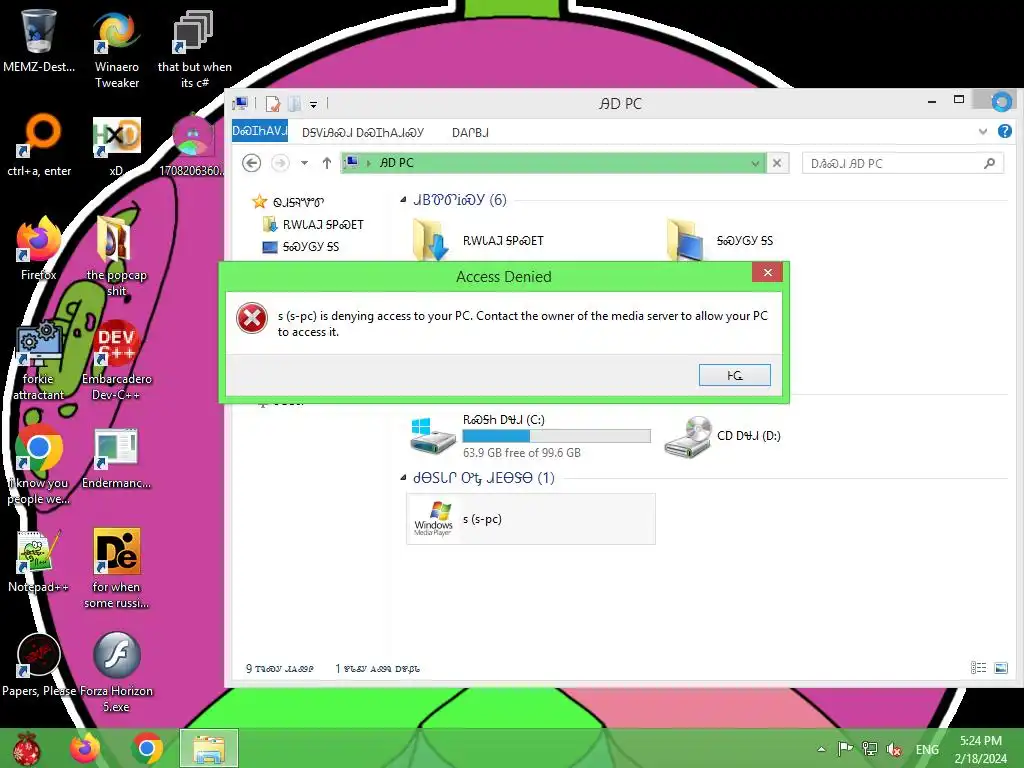Select the first blue ribbon tab
Screen dimensions: 1024x768
pos(260,131)
